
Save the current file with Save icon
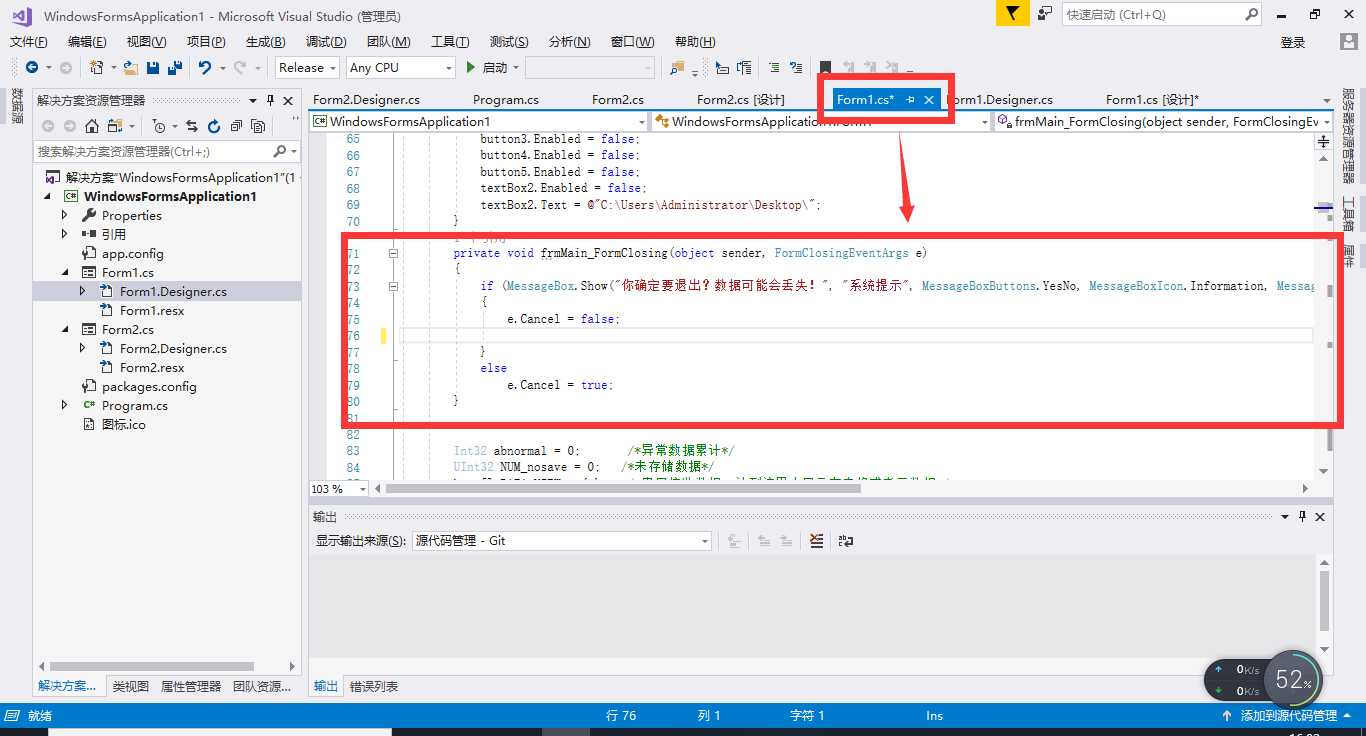(153, 67)
